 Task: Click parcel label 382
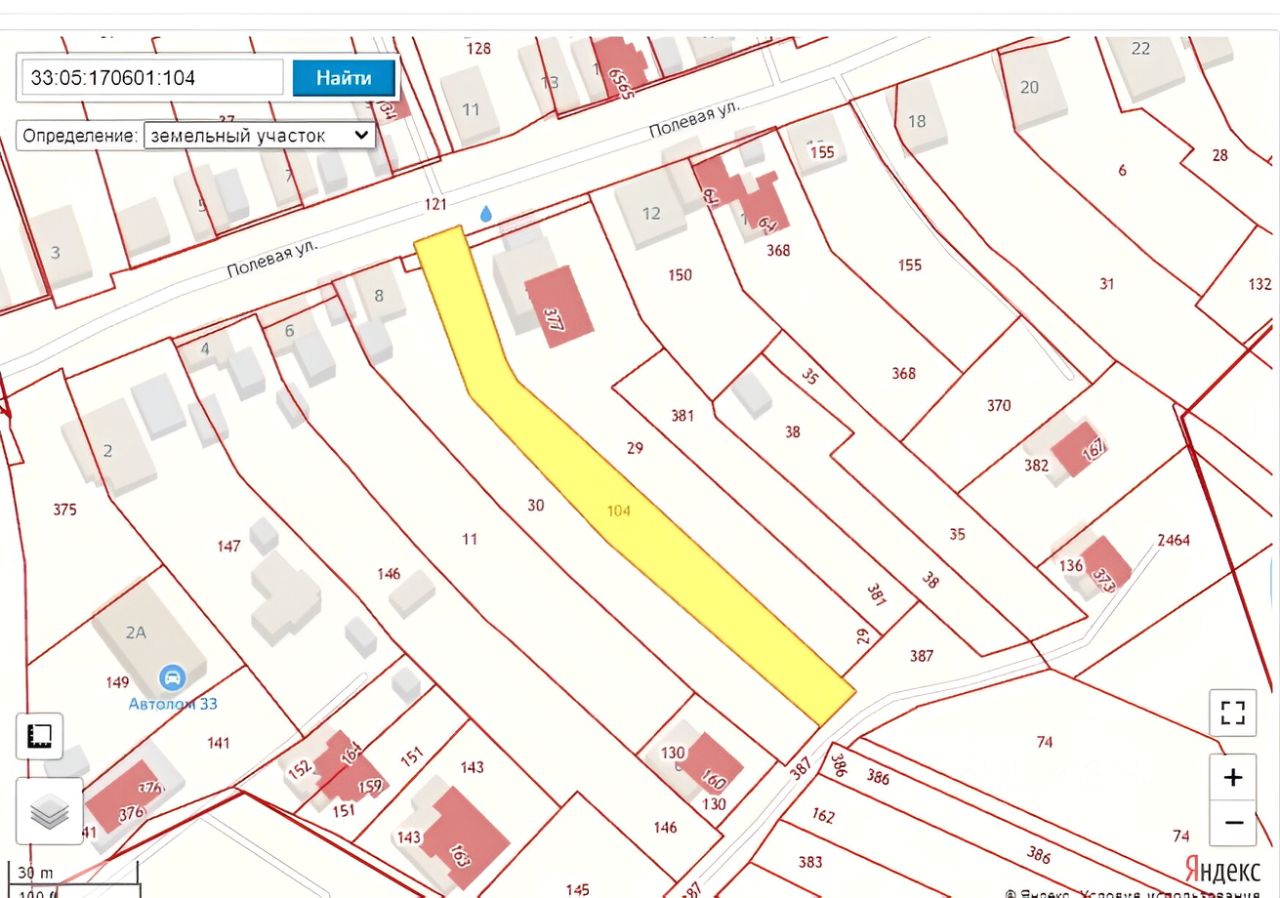(x=1036, y=465)
